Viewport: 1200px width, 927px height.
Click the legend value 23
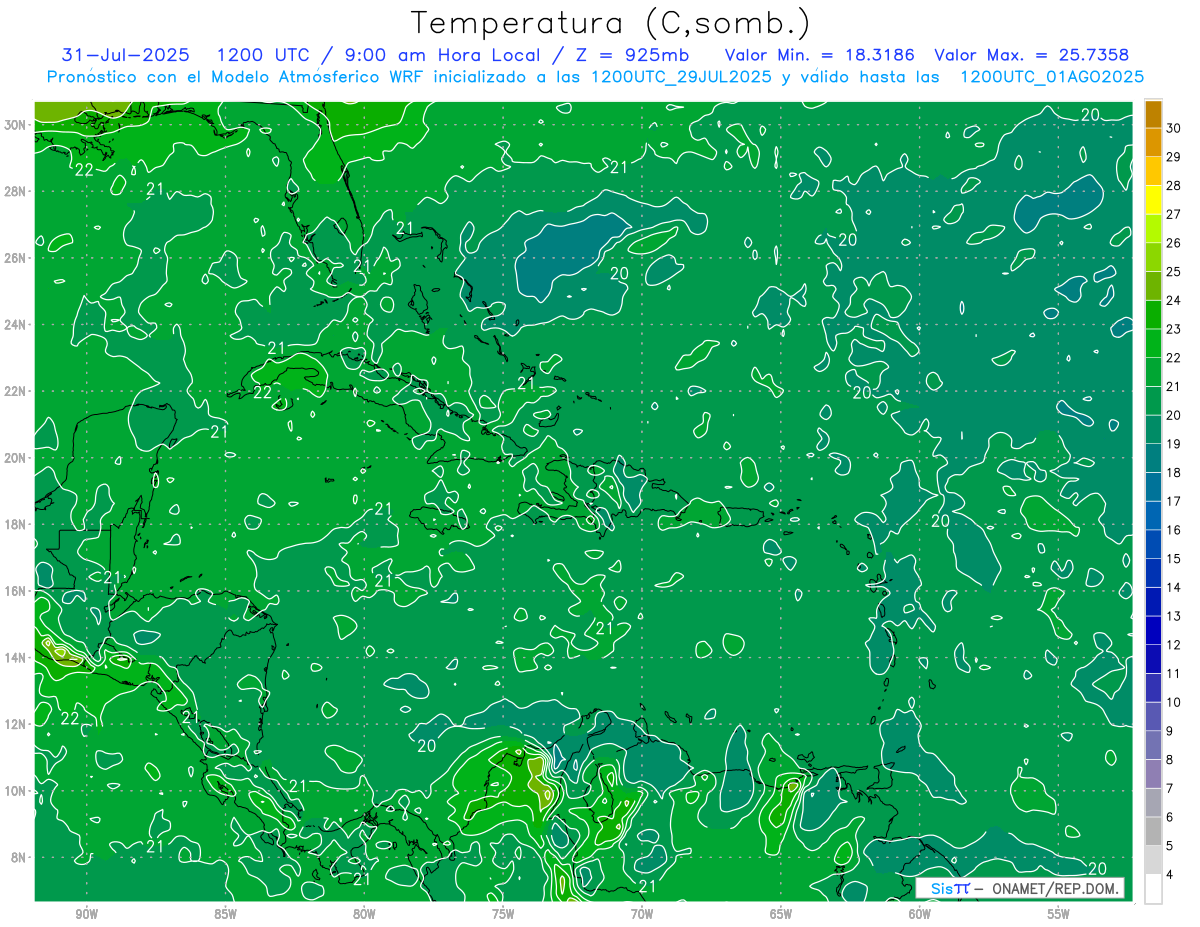tap(1173, 329)
